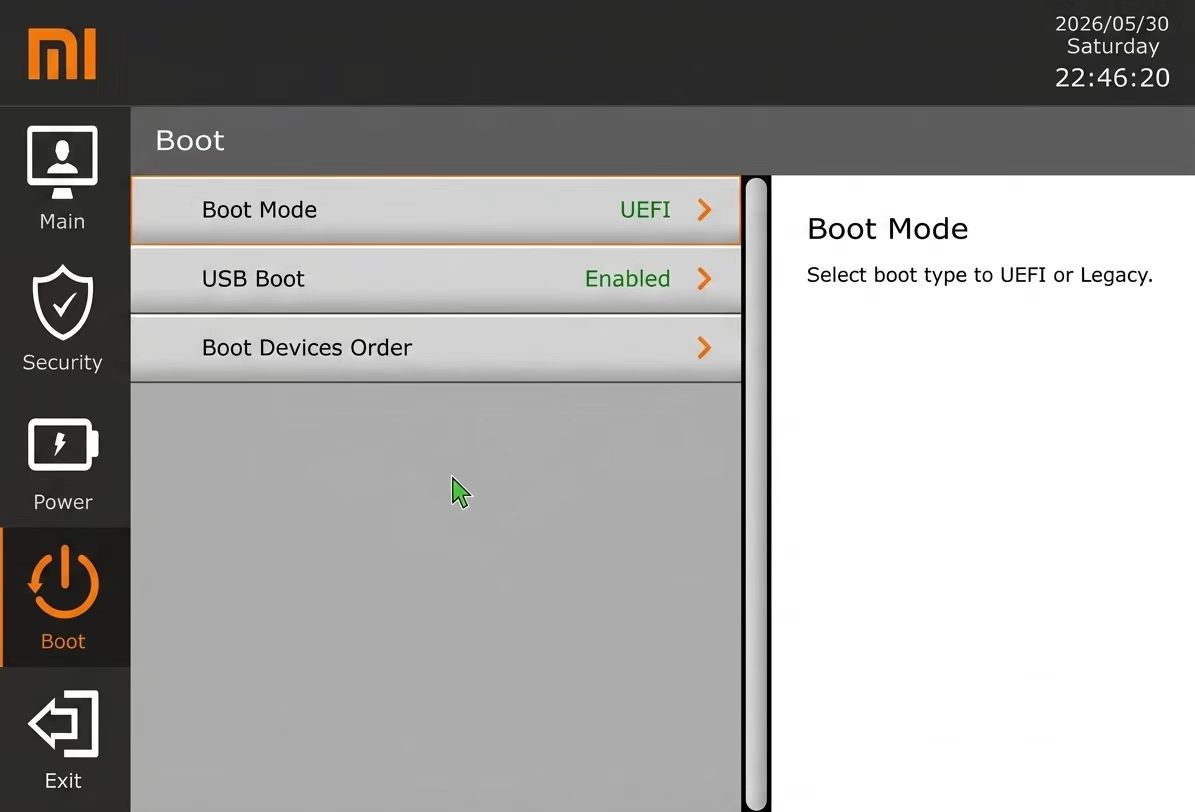Click the orange MI logo
The image size is (1195, 812).
point(62,53)
